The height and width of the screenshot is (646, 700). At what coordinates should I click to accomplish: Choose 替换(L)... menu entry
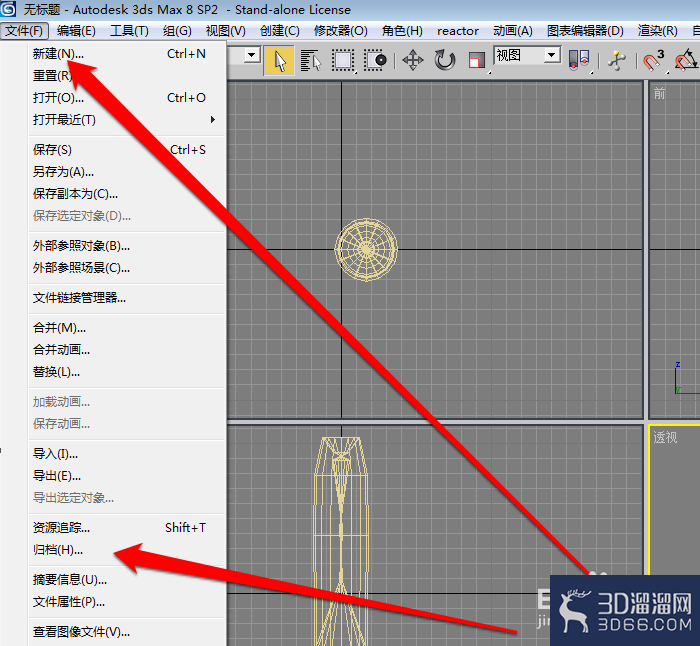[x=127, y=371]
